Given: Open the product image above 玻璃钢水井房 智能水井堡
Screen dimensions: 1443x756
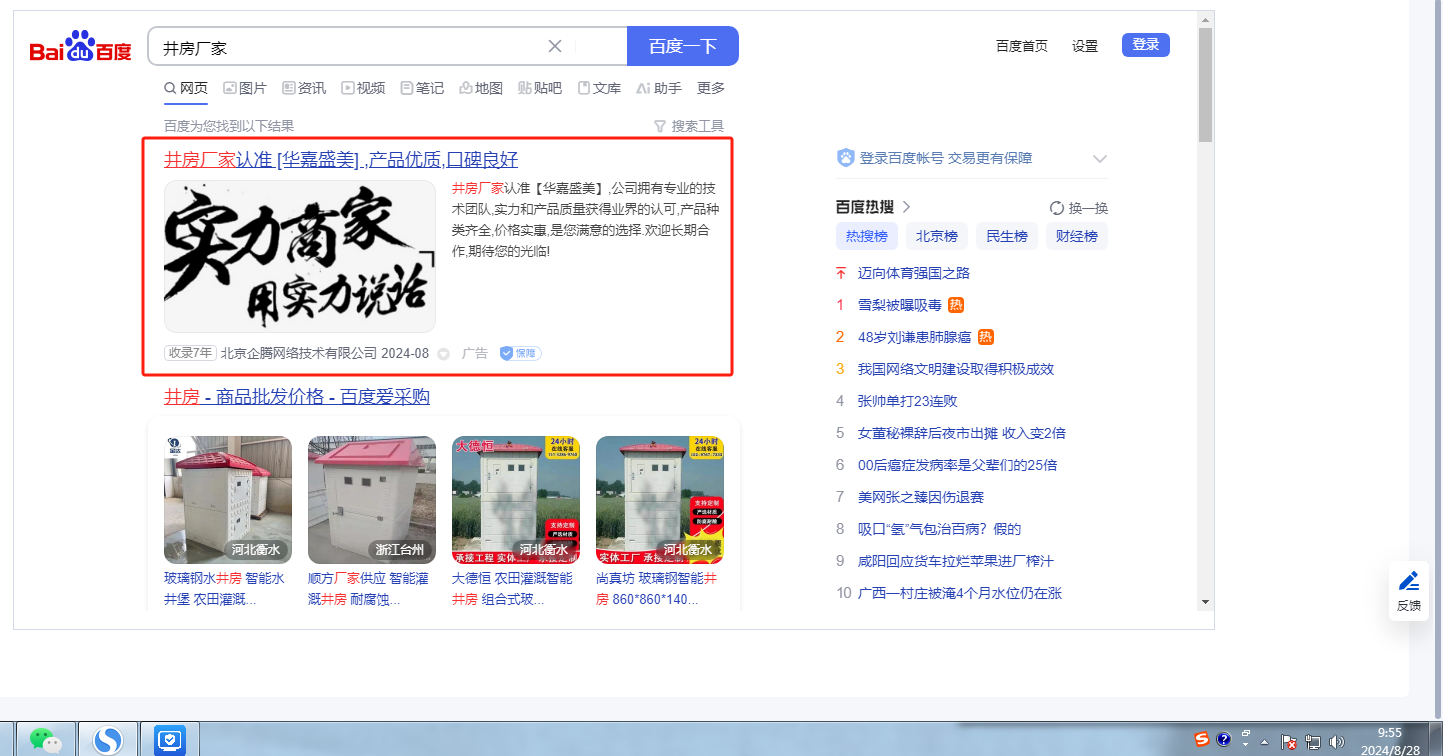Looking at the screenshot, I should click(228, 500).
